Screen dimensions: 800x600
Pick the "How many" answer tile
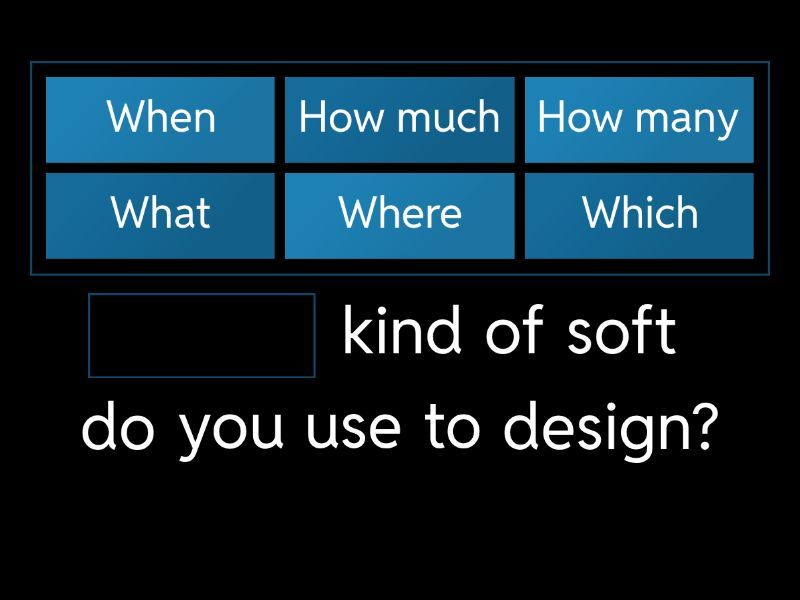638,119
